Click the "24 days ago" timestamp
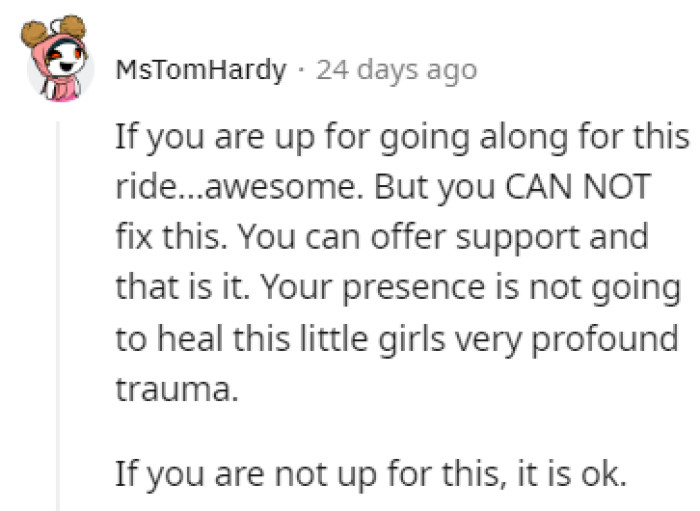 (x=396, y=71)
